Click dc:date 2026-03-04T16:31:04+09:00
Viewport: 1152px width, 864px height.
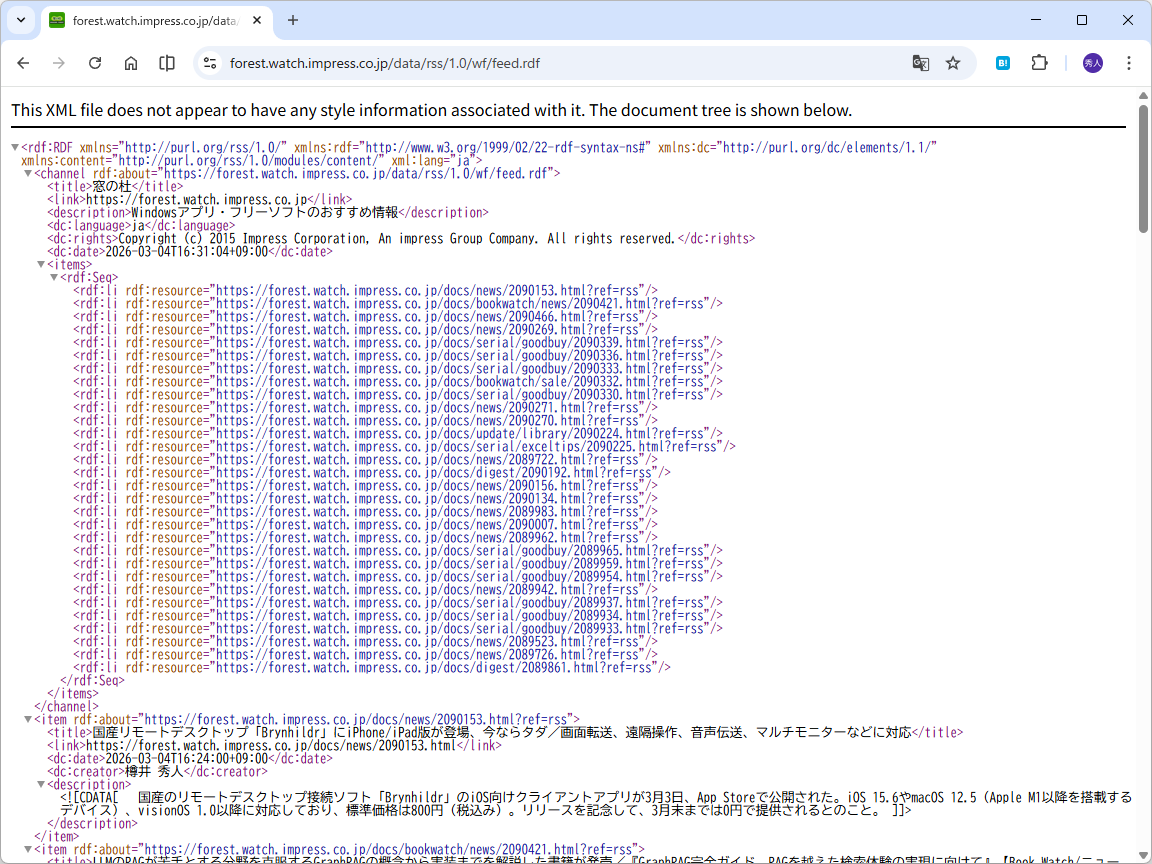pos(187,252)
